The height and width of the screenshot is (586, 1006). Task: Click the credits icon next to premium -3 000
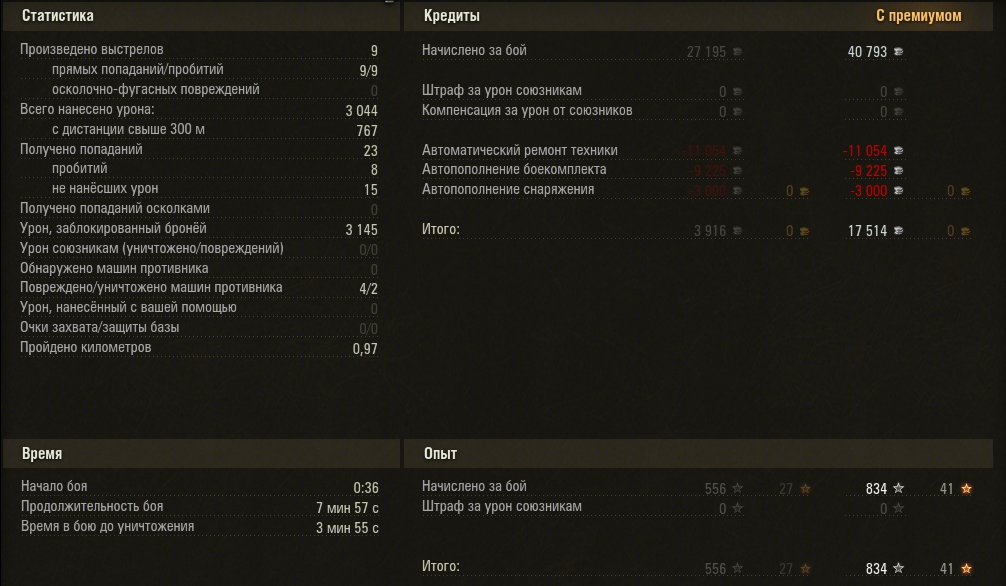point(899,191)
